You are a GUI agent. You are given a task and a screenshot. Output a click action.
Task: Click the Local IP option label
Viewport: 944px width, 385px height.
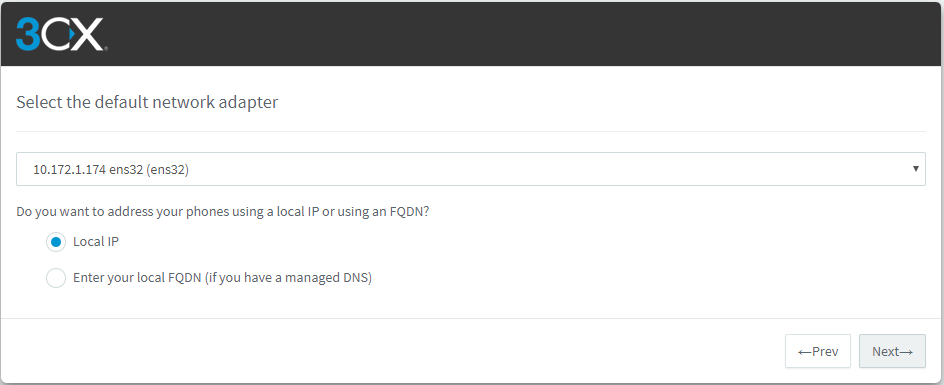(96, 242)
